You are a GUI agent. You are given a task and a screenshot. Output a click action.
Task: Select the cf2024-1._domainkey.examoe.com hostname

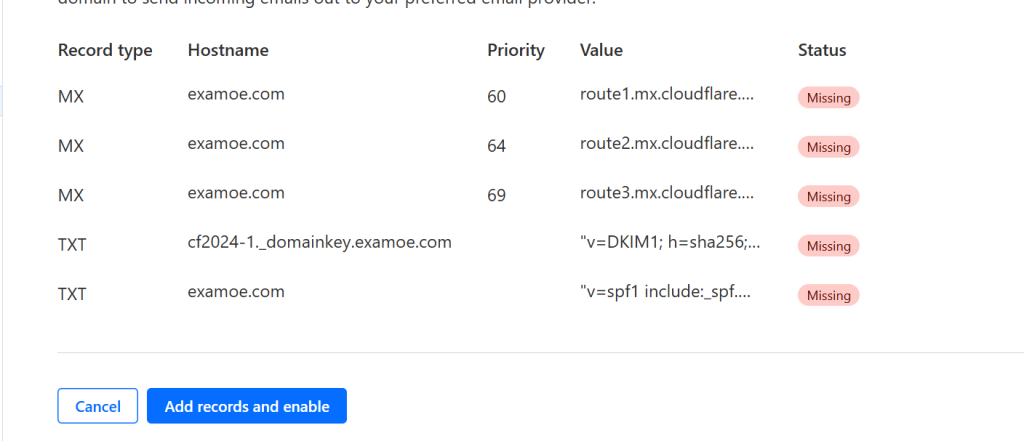[x=319, y=242]
